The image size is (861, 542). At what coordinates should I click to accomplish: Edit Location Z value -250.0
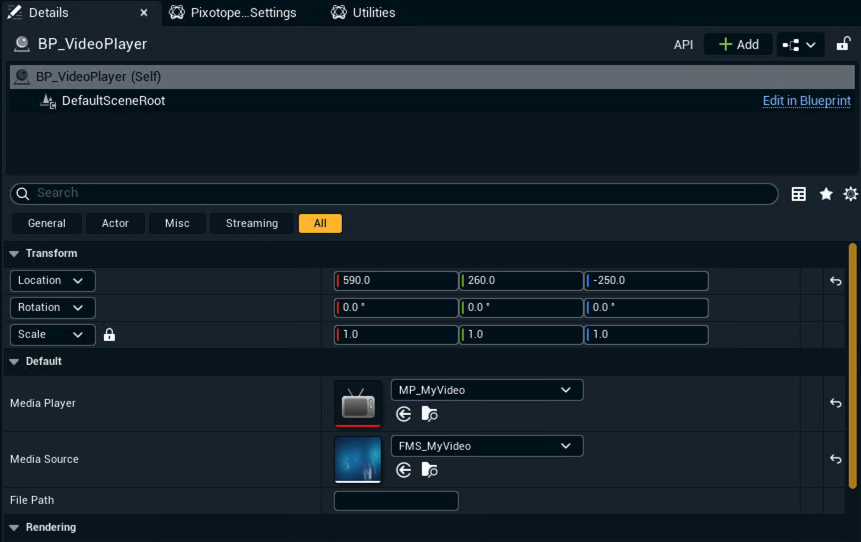pos(646,281)
